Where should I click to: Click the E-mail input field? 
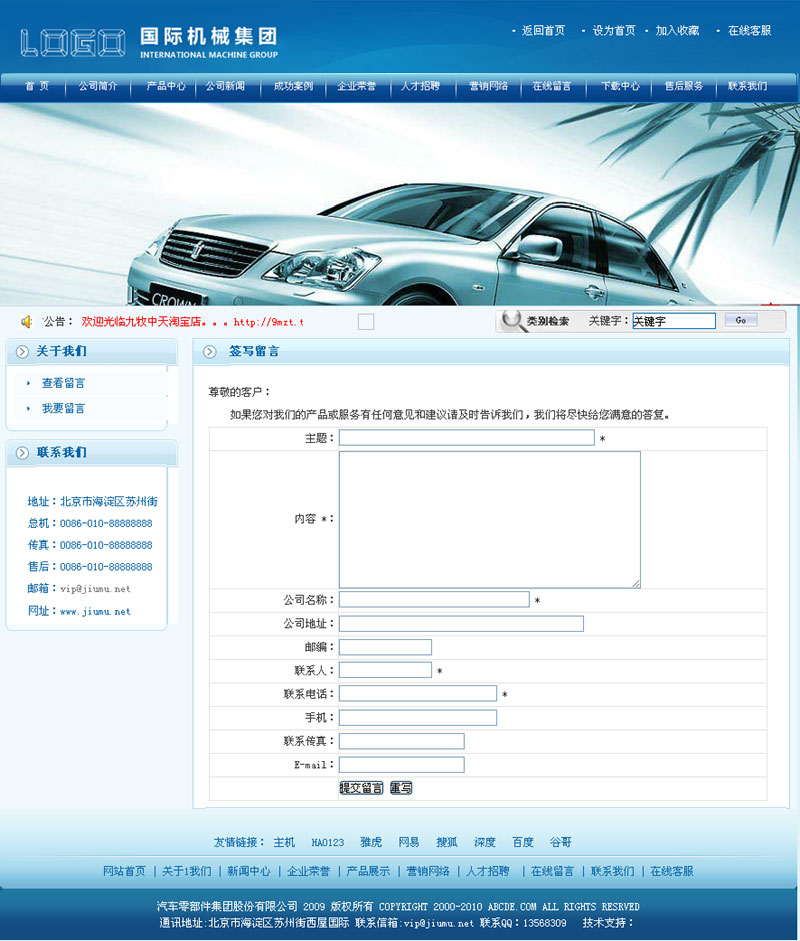tap(402, 765)
